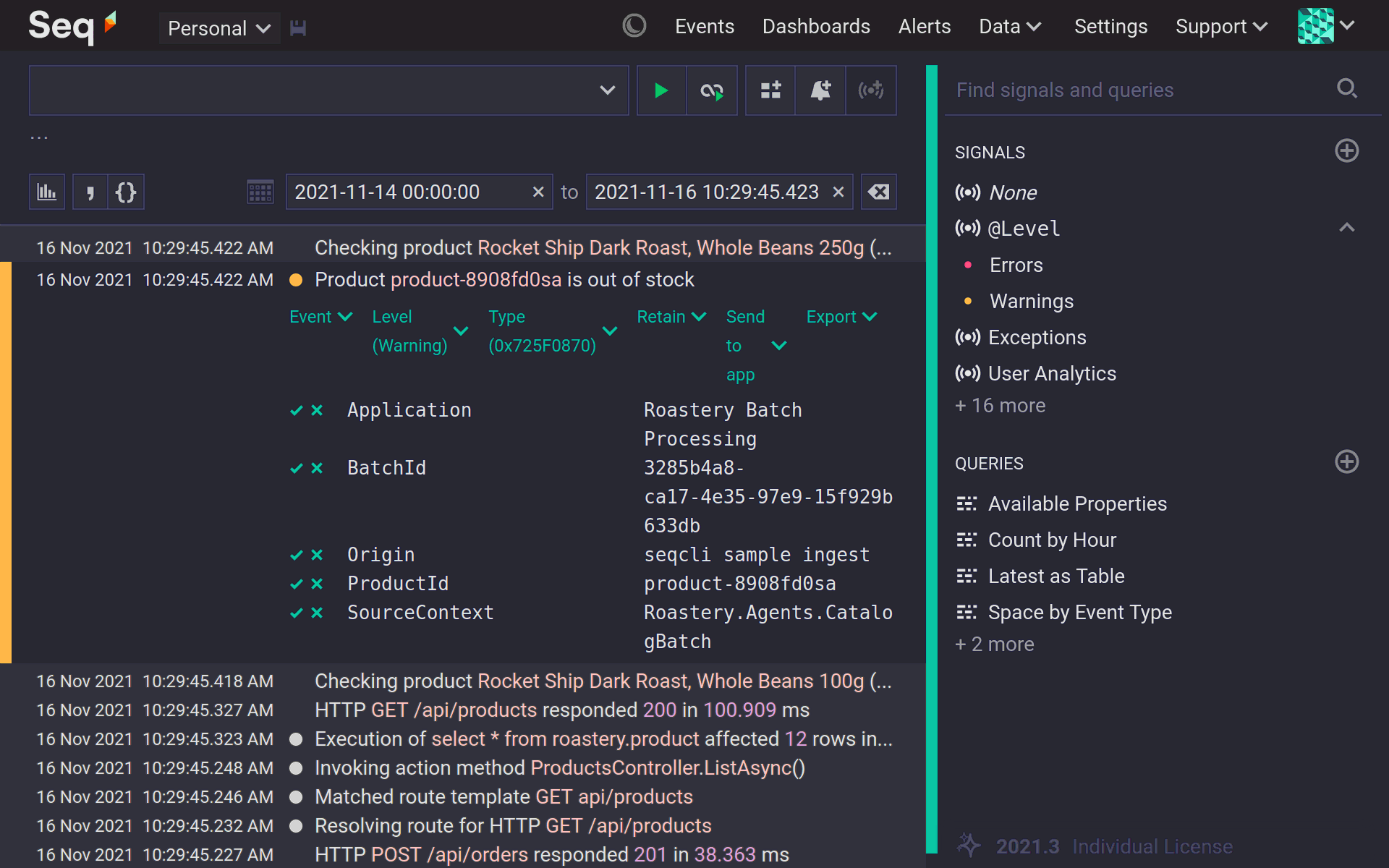Image resolution: width=1389 pixels, height=868 pixels.
Task: Toggle raw JSON braces view icon
Action: (x=126, y=192)
